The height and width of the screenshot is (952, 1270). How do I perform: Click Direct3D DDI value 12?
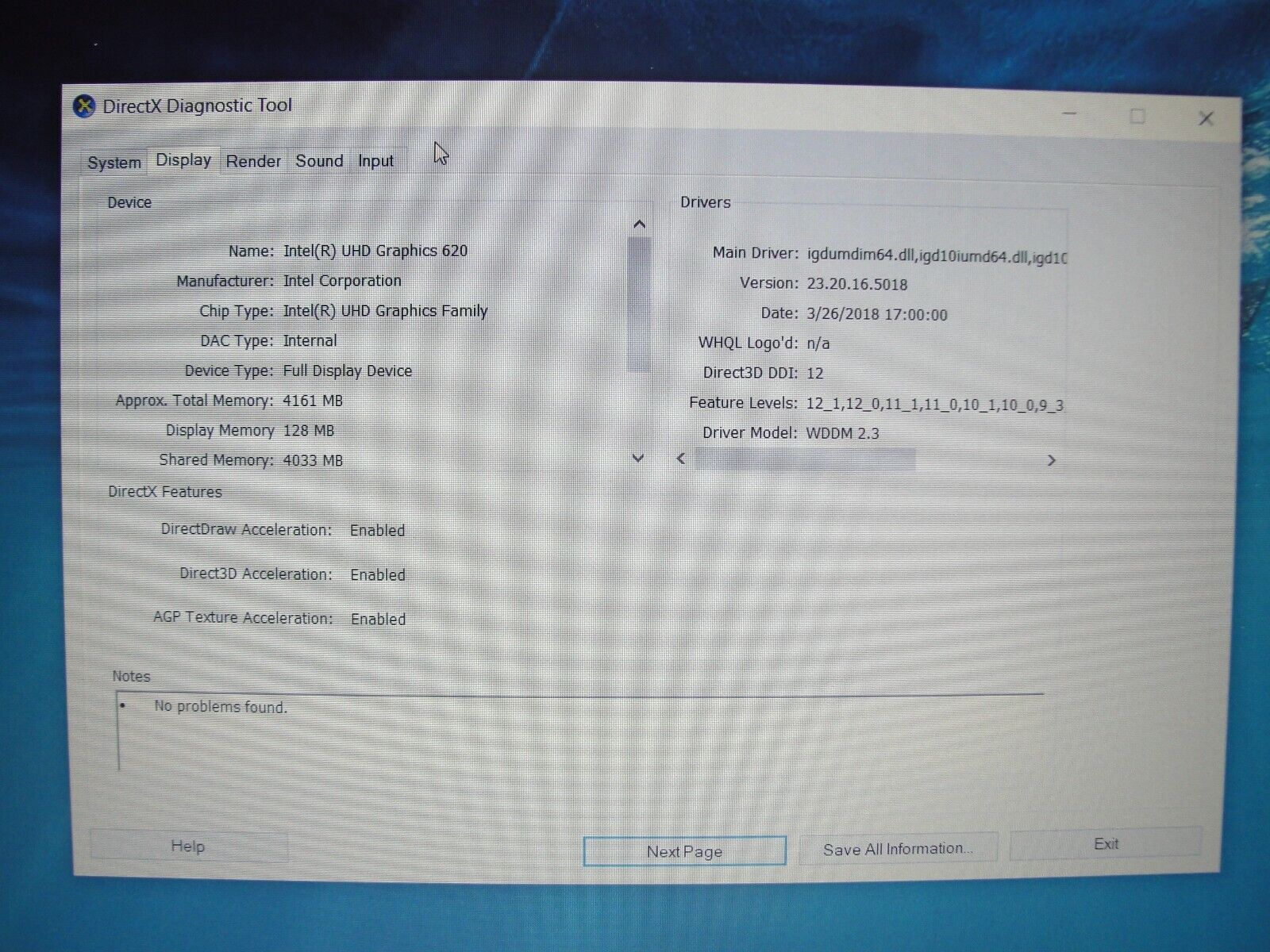click(814, 373)
